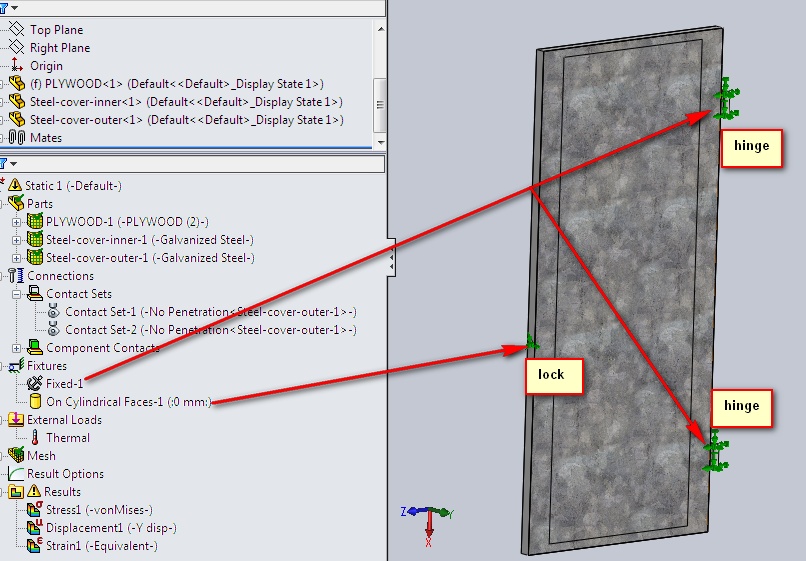This screenshot has width=806, height=561.
Task: Select the Fixed-1 label
Action: pyautogui.click(x=64, y=384)
